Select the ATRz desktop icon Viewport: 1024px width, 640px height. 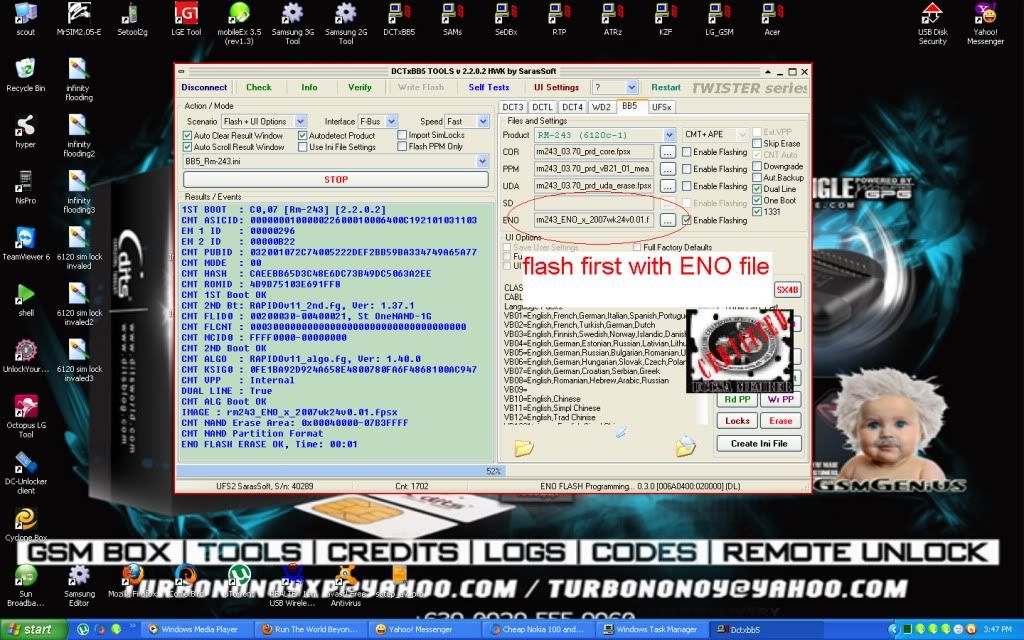613,18
